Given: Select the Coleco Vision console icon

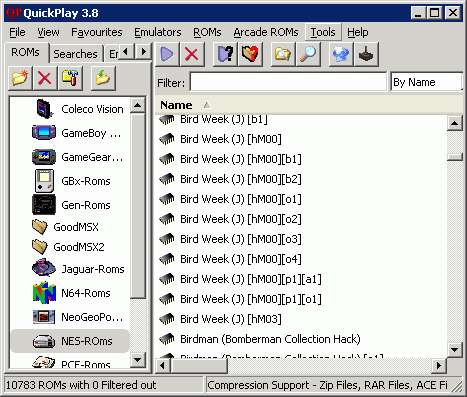Looking at the screenshot, I should click(x=44, y=109).
